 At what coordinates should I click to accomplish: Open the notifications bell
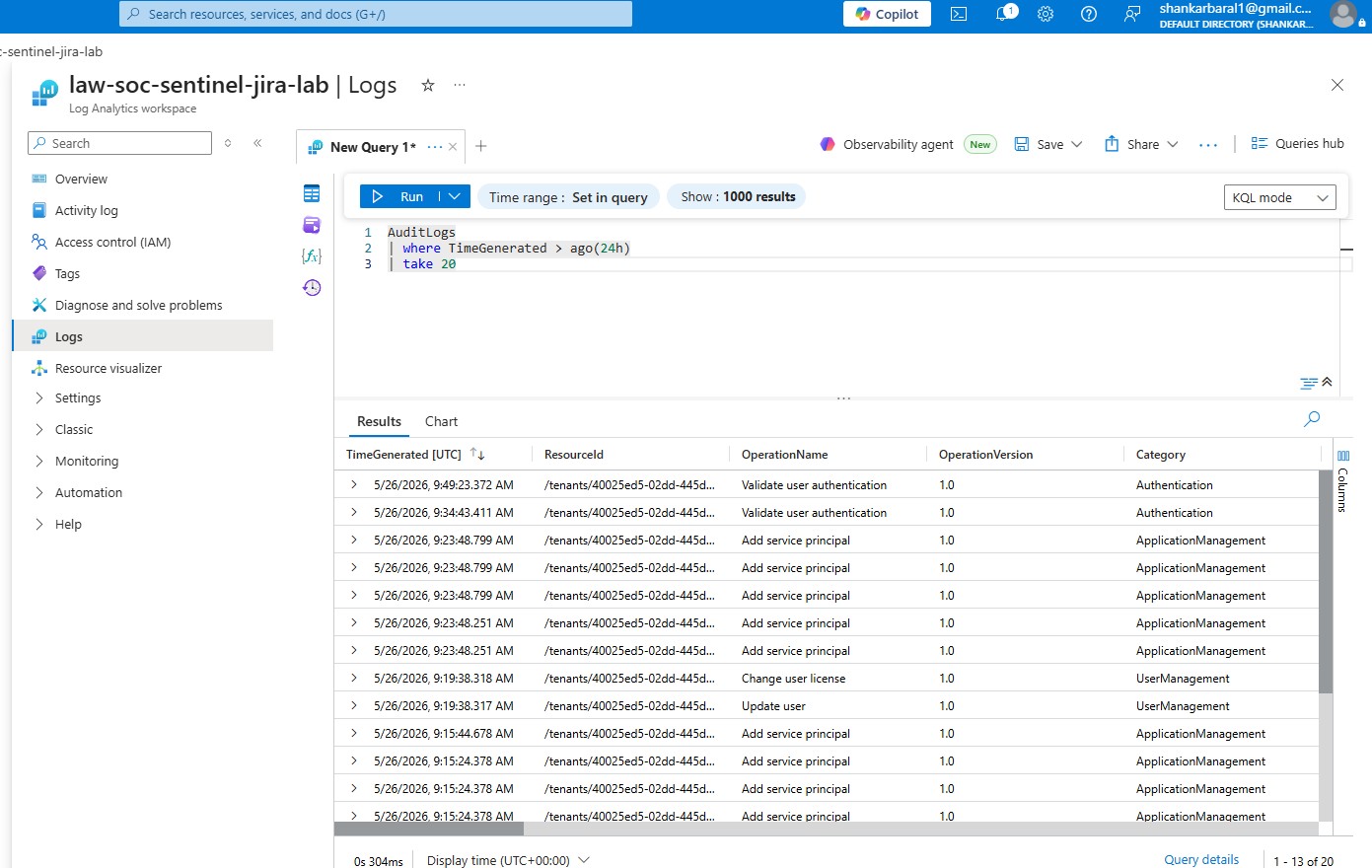[x=1005, y=14]
